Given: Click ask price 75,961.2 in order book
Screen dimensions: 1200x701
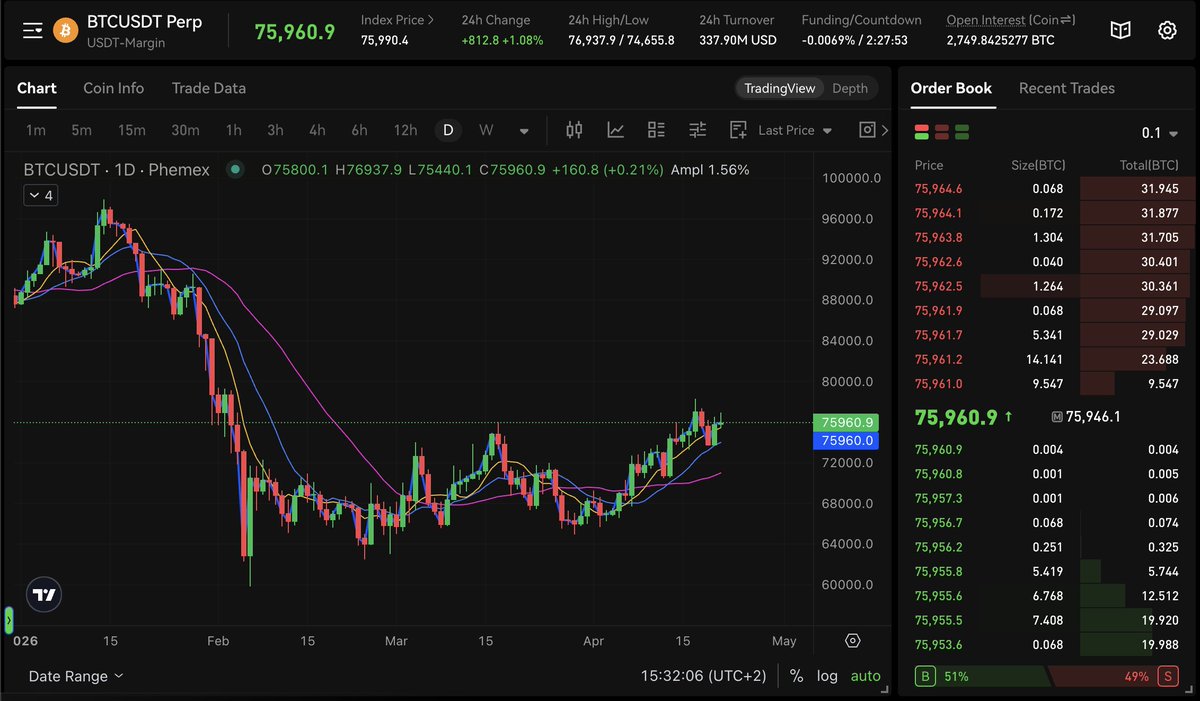Looking at the screenshot, I should tap(939, 359).
